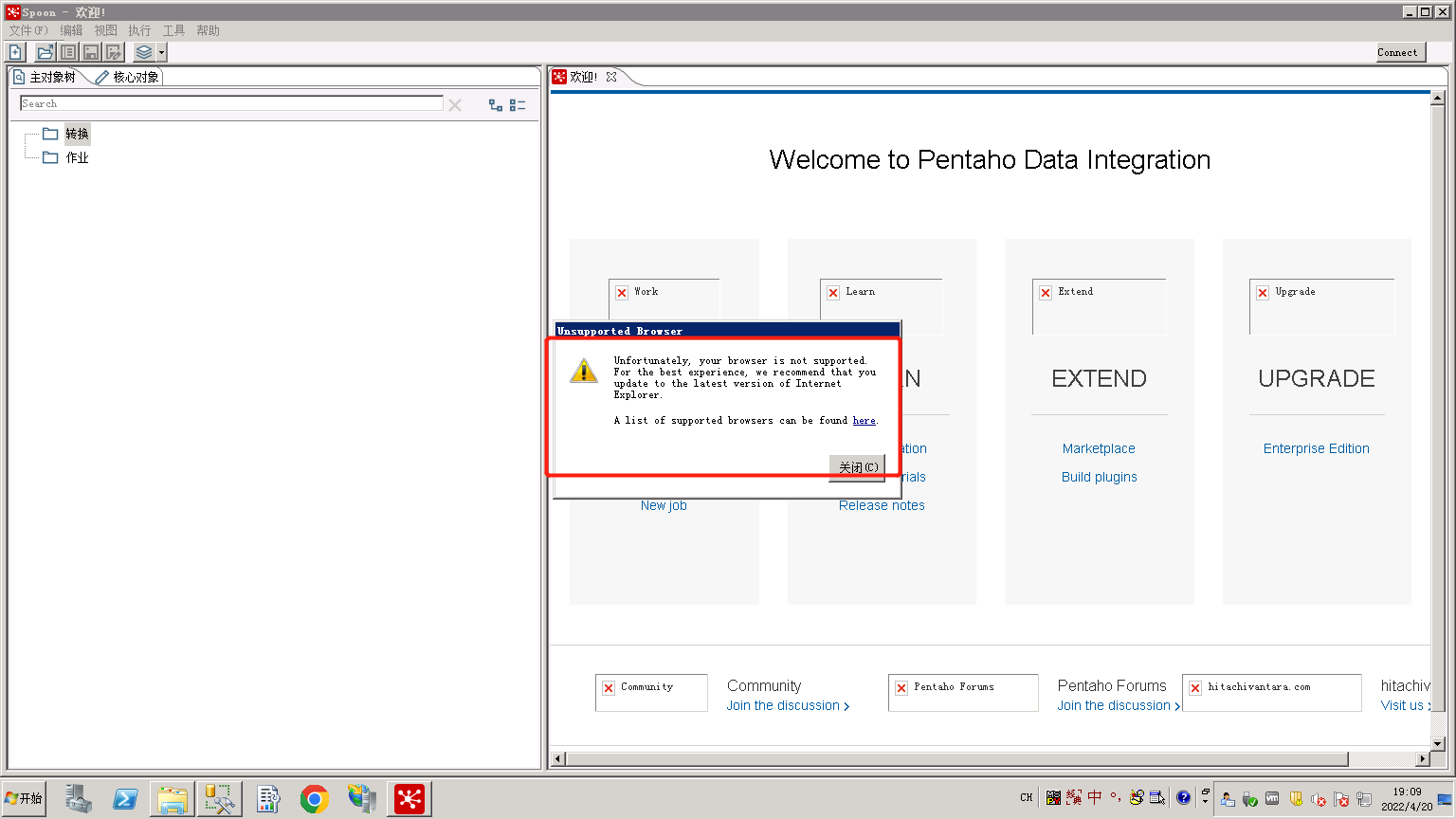This screenshot has width=1456, height=819.
Task: Click the broken Work image
Action: coord(664,298)
